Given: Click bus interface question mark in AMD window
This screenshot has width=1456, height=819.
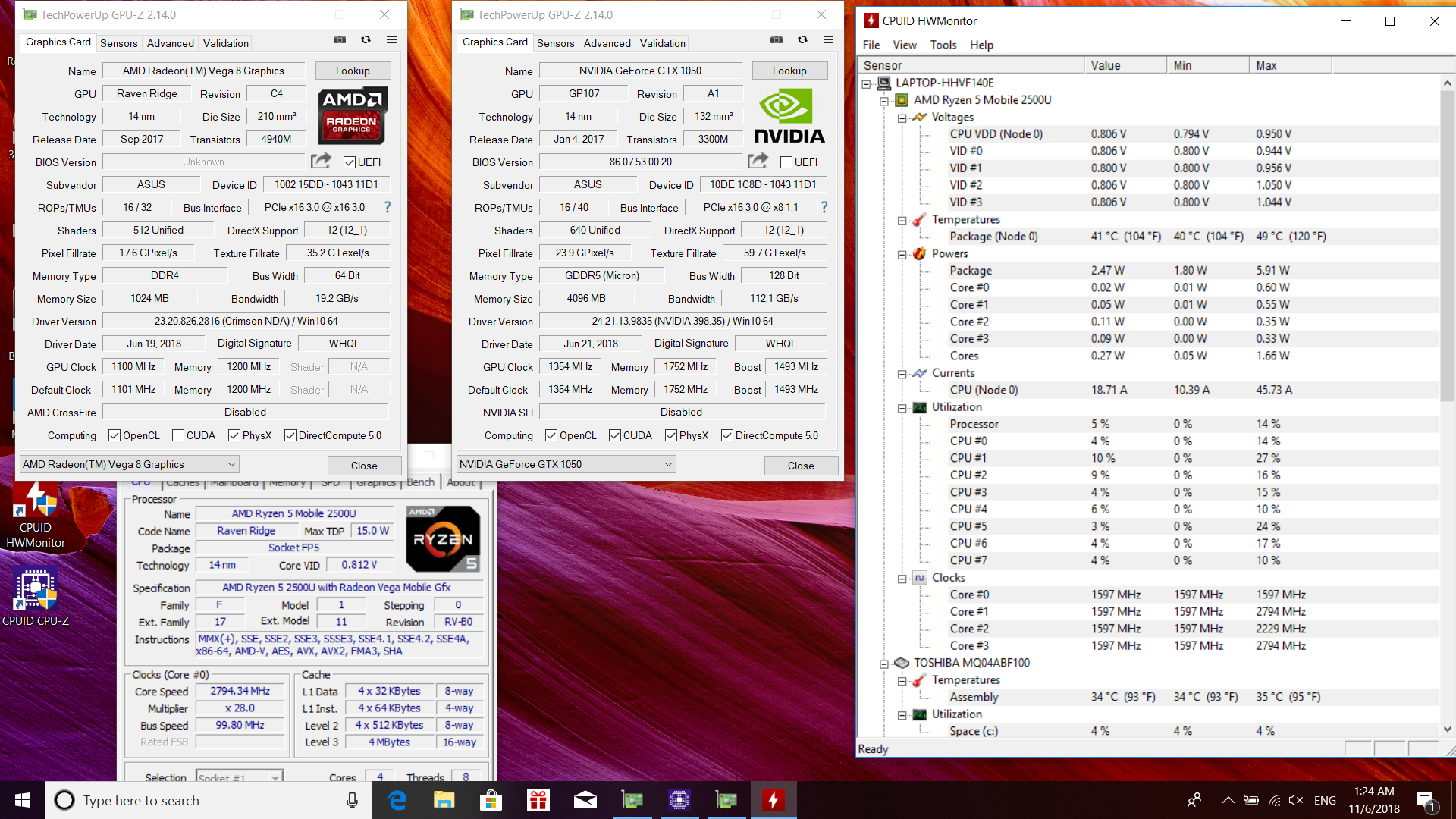Looking at the screenshot, I should pyautogui.click(x=388, y=207).
